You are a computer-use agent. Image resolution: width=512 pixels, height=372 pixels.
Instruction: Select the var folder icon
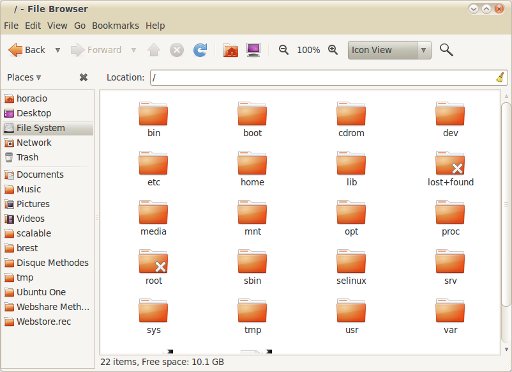tap(450, 311)
